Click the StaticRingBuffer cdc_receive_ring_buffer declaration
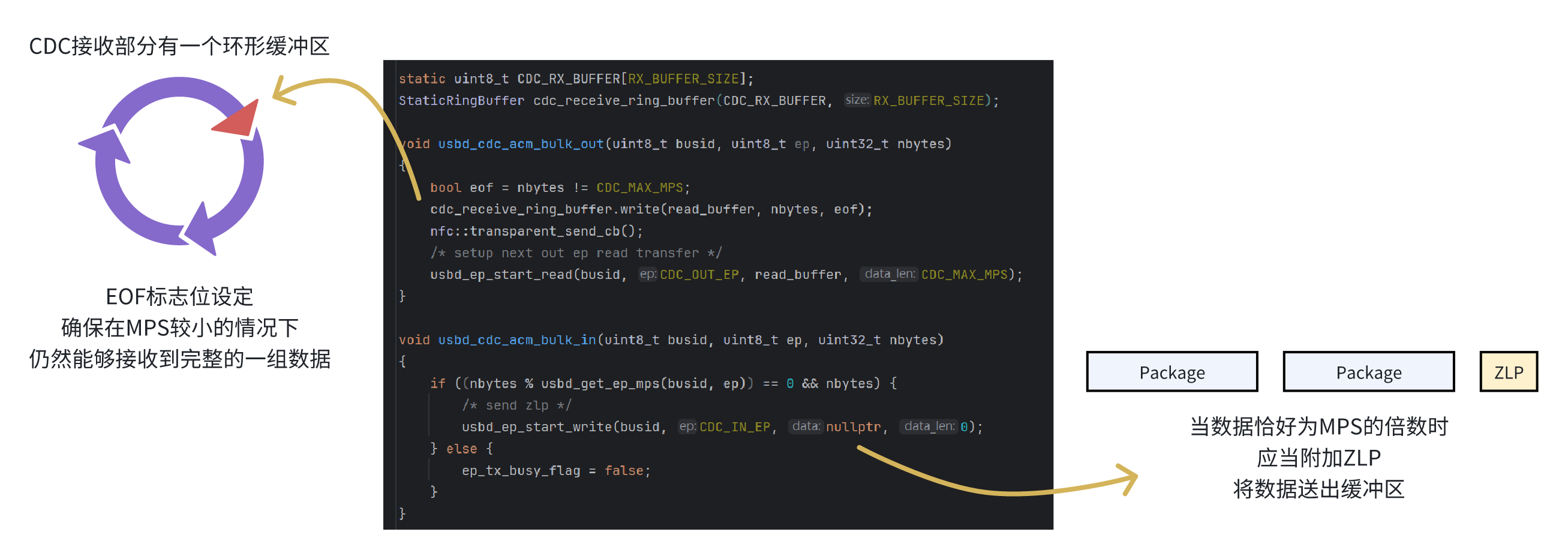Screen dimensions: 1568x559 [x=698, y=101]
